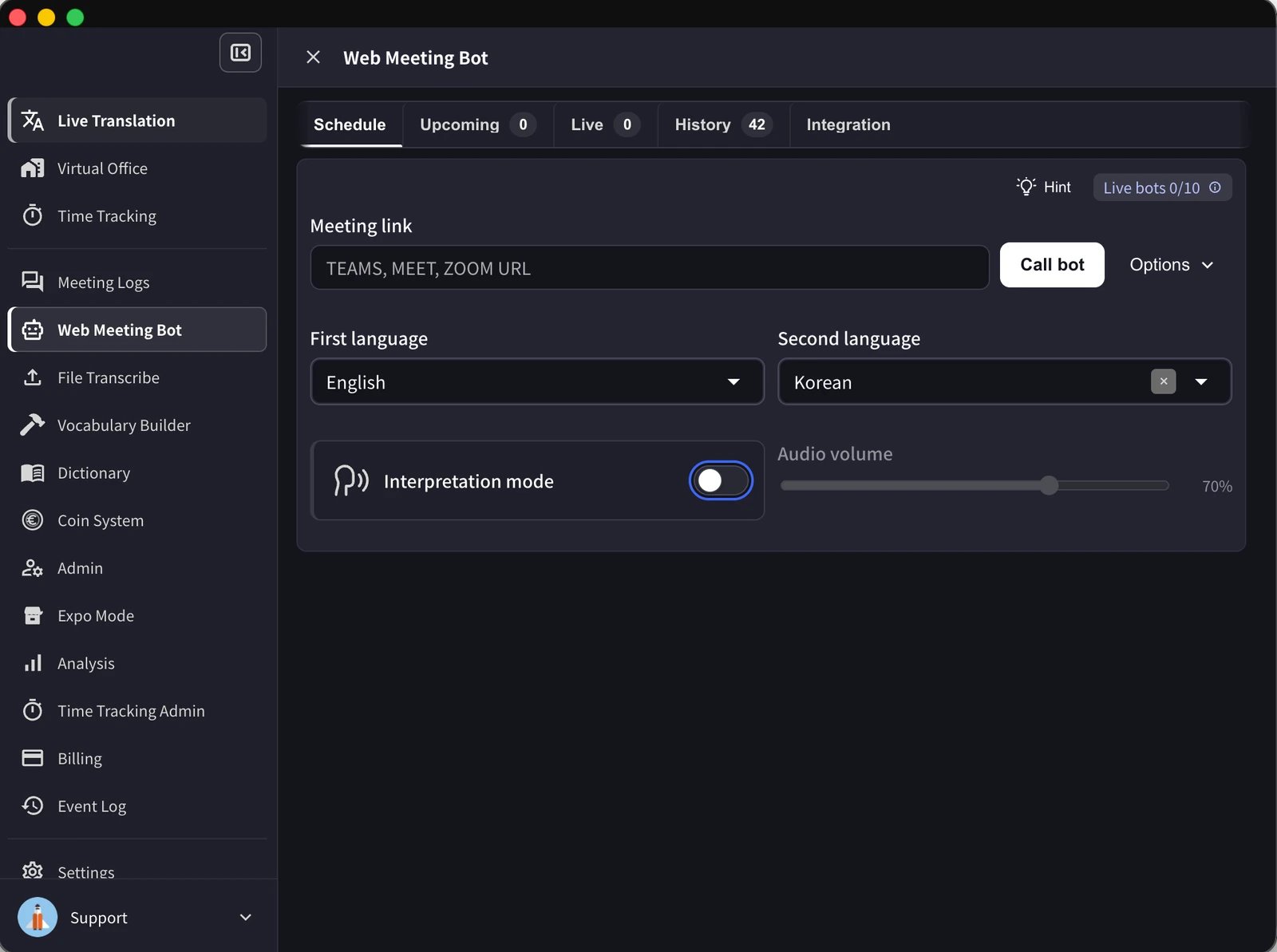The height and width of the screenshot is (952, 1277).
Task: Open the Integration tab
Action: [848, 124]
